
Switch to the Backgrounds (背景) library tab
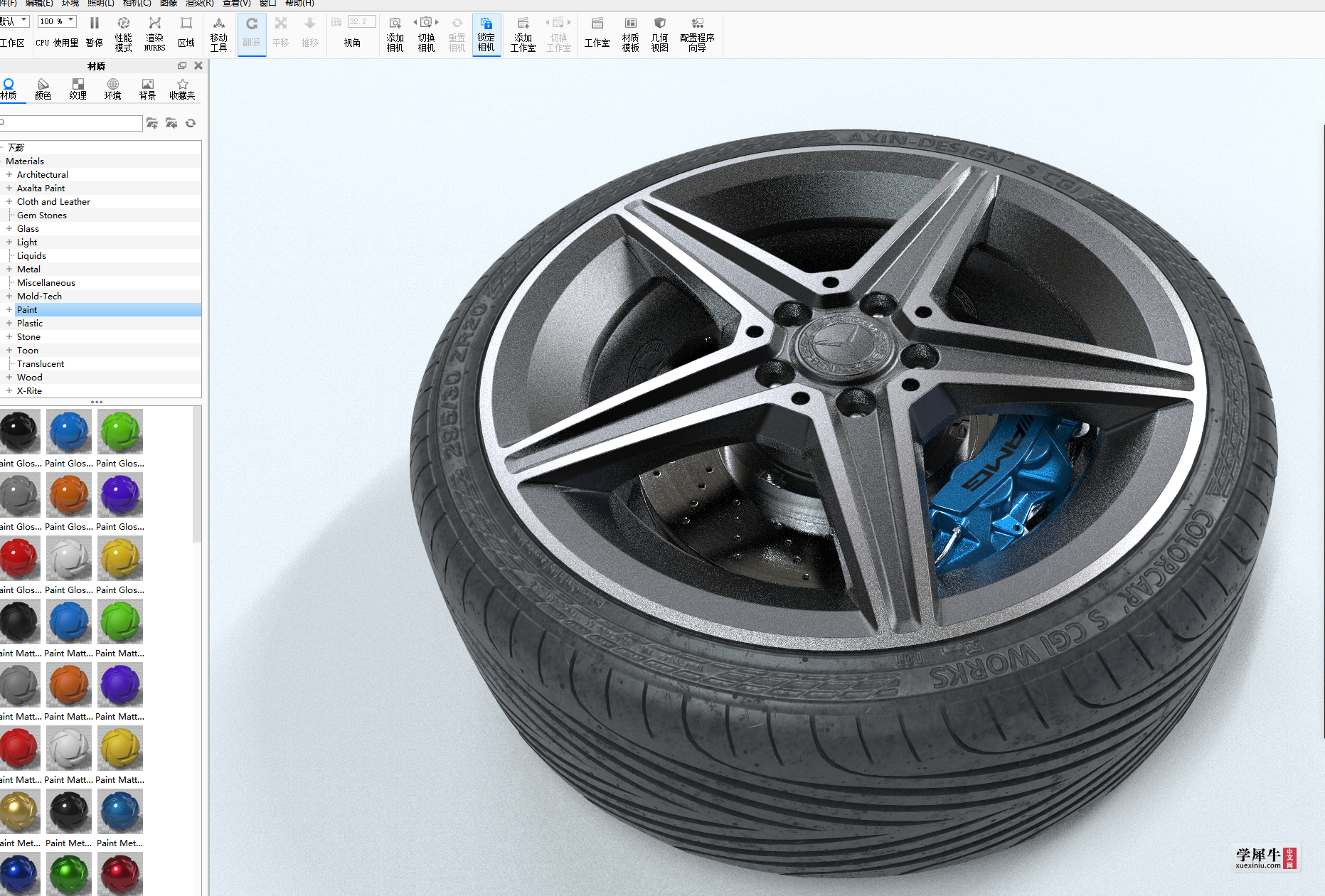click(147, 89)
